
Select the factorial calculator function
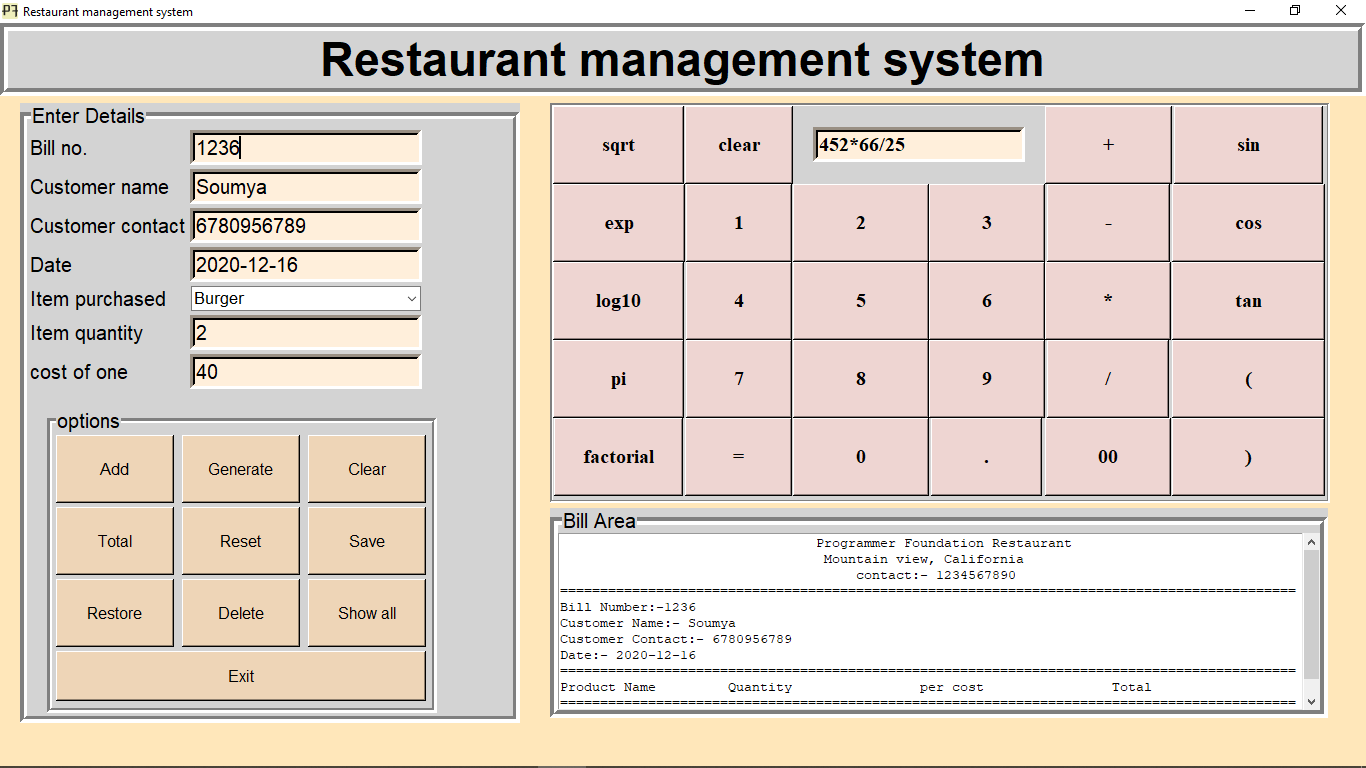tap(617, 456)
